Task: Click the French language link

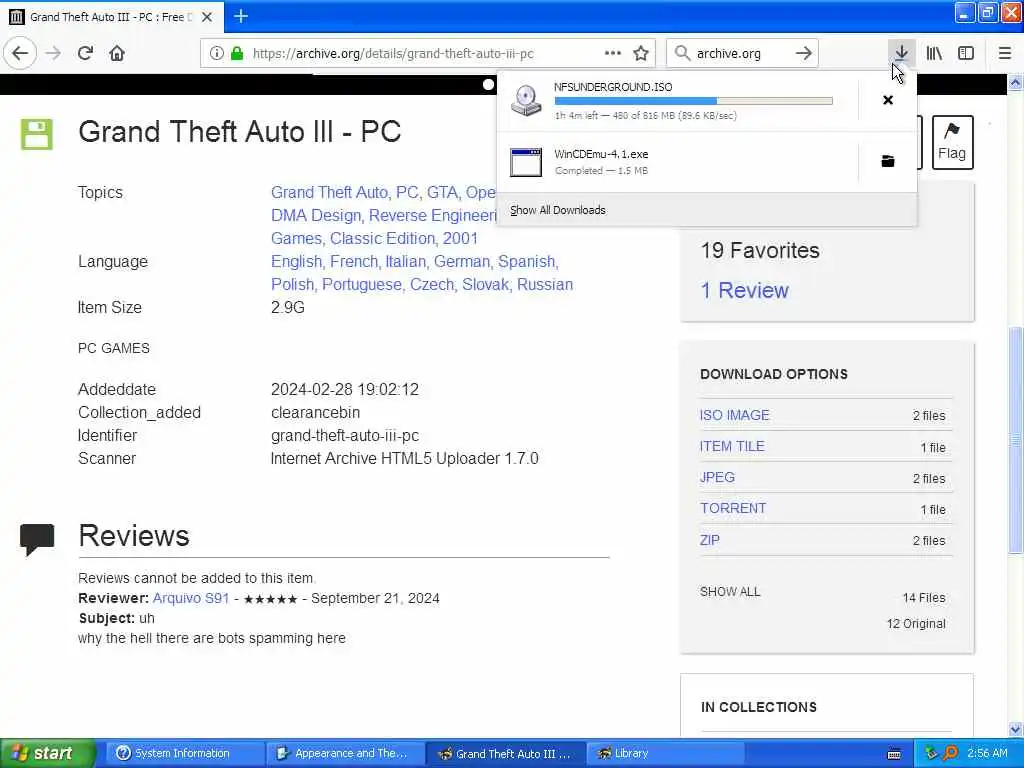Action: 354,261
